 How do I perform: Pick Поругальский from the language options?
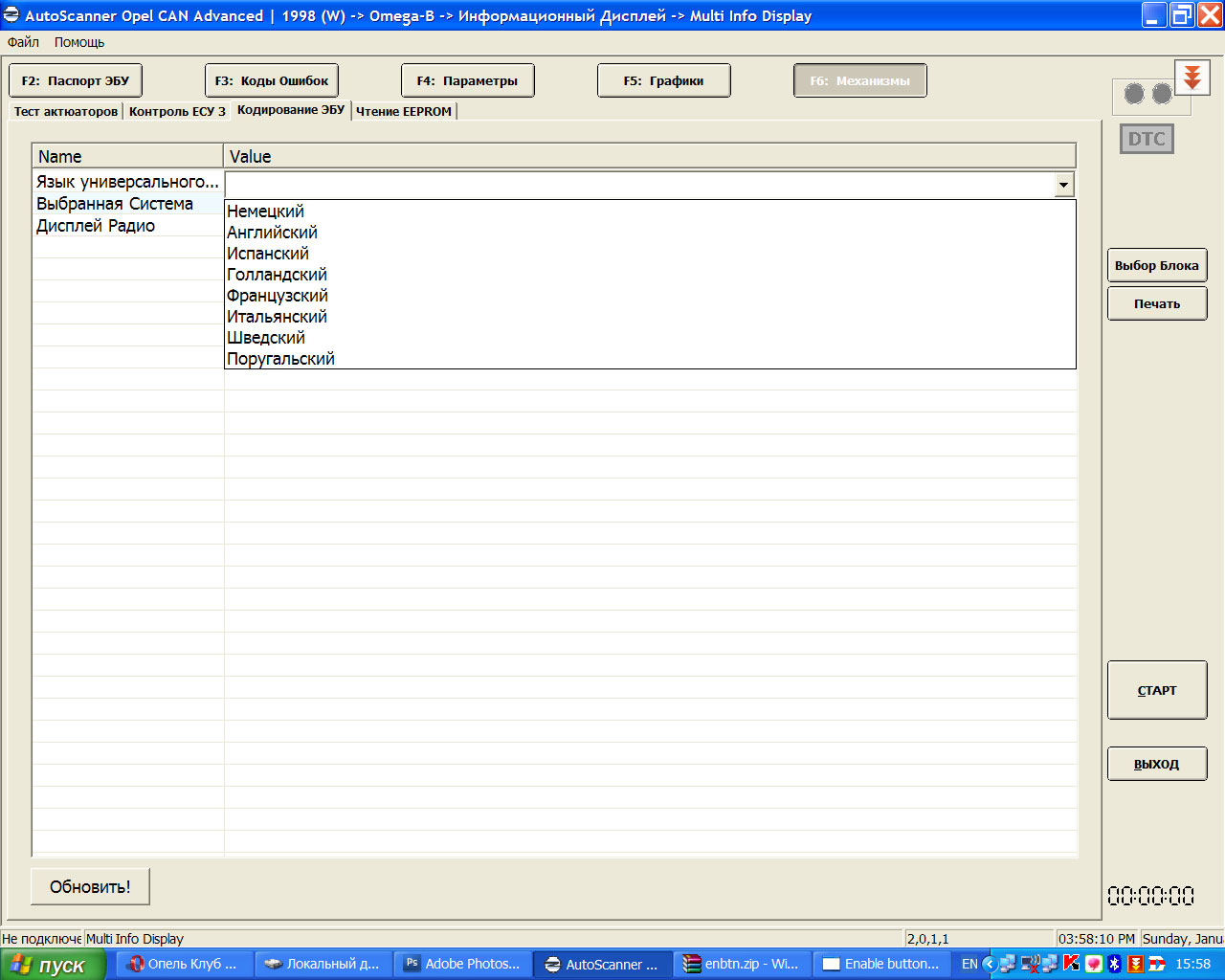(x=650, y=359)
